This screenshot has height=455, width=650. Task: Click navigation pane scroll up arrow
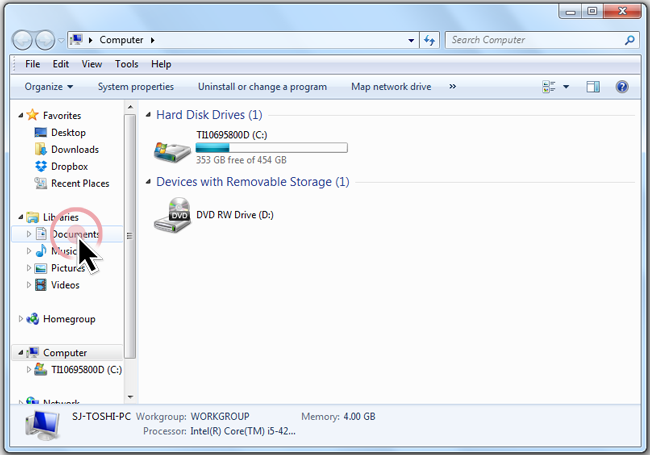click(x=130, y=107)
